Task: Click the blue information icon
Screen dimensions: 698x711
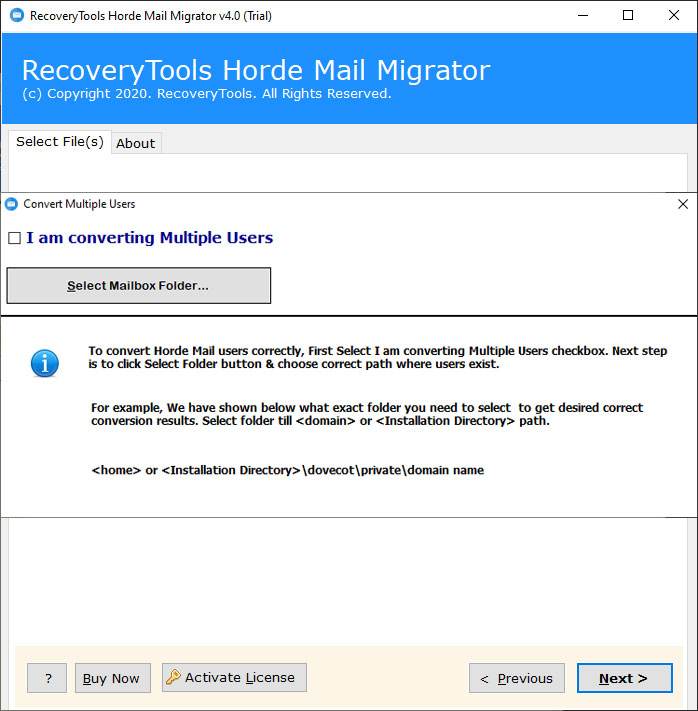Action: pos(44,363)
